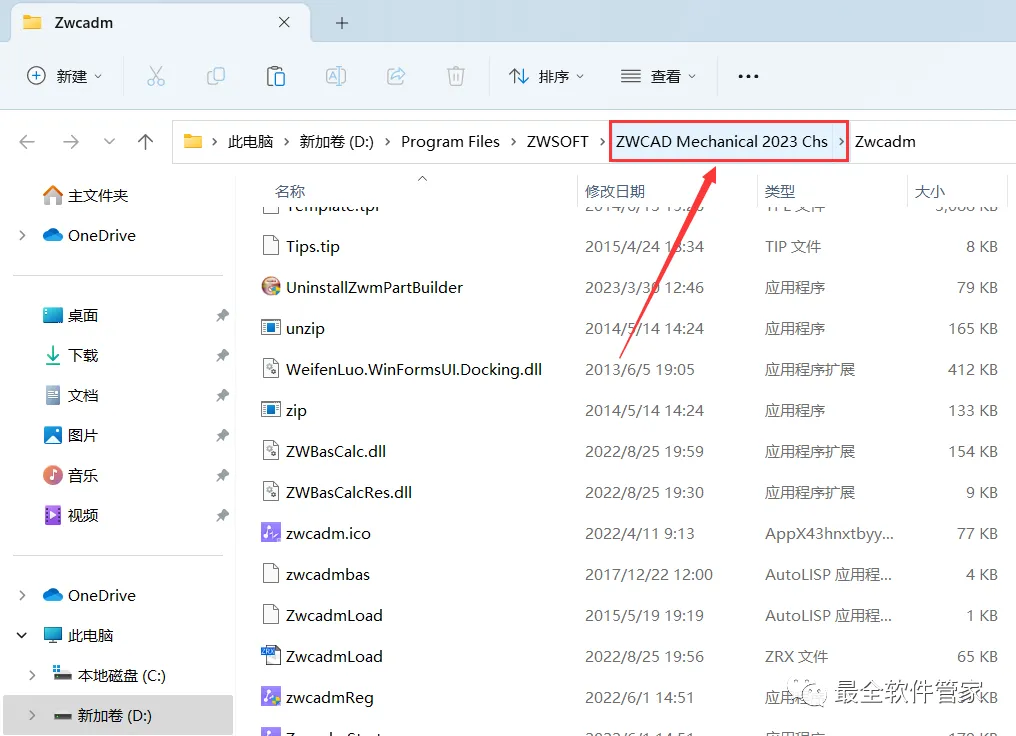Click the Copy icon in toolbar
The height and width of the screenshot is (736, 1016).
[216, 76]
